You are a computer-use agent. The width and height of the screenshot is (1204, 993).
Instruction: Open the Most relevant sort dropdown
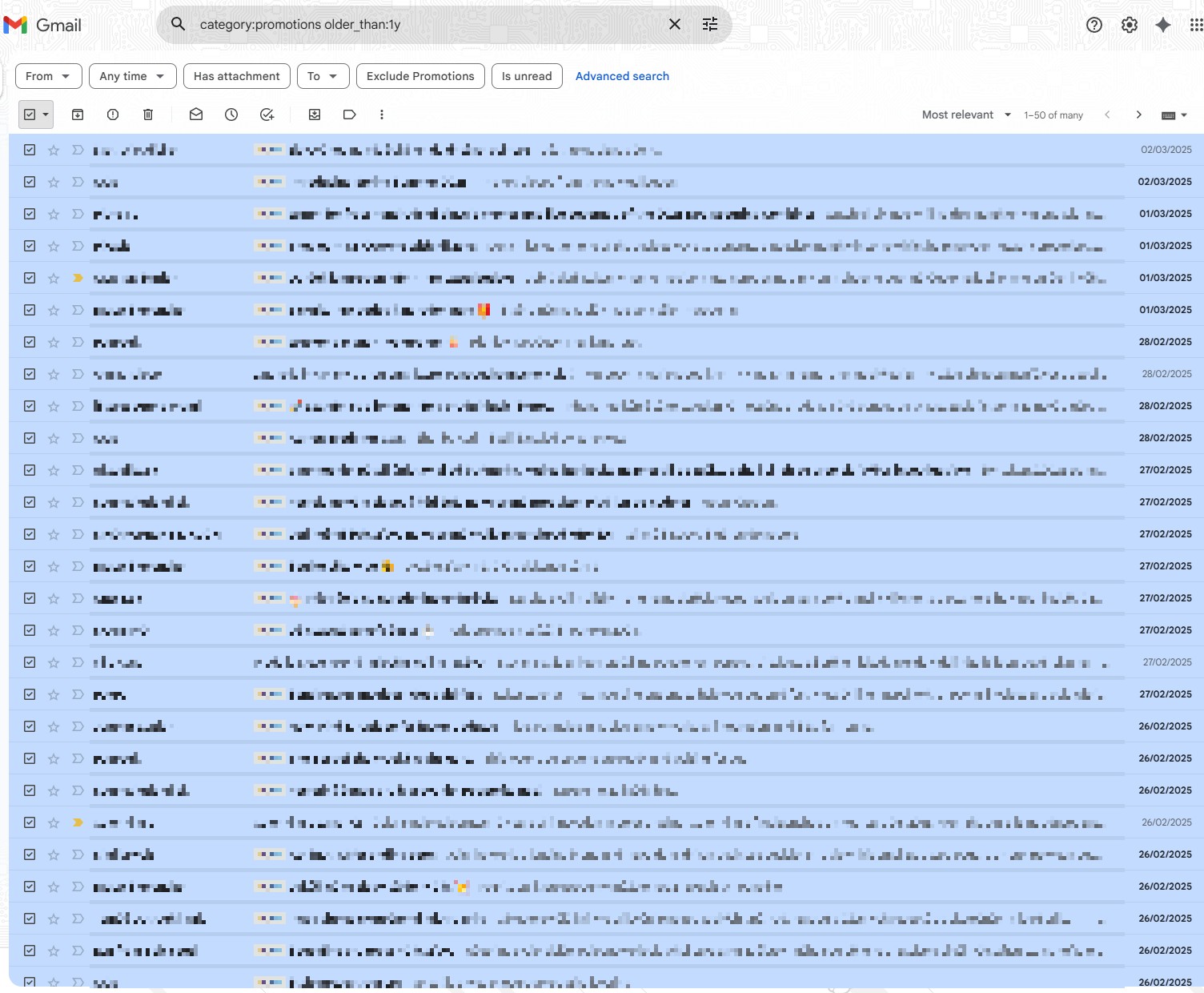(x=965, y=115)
